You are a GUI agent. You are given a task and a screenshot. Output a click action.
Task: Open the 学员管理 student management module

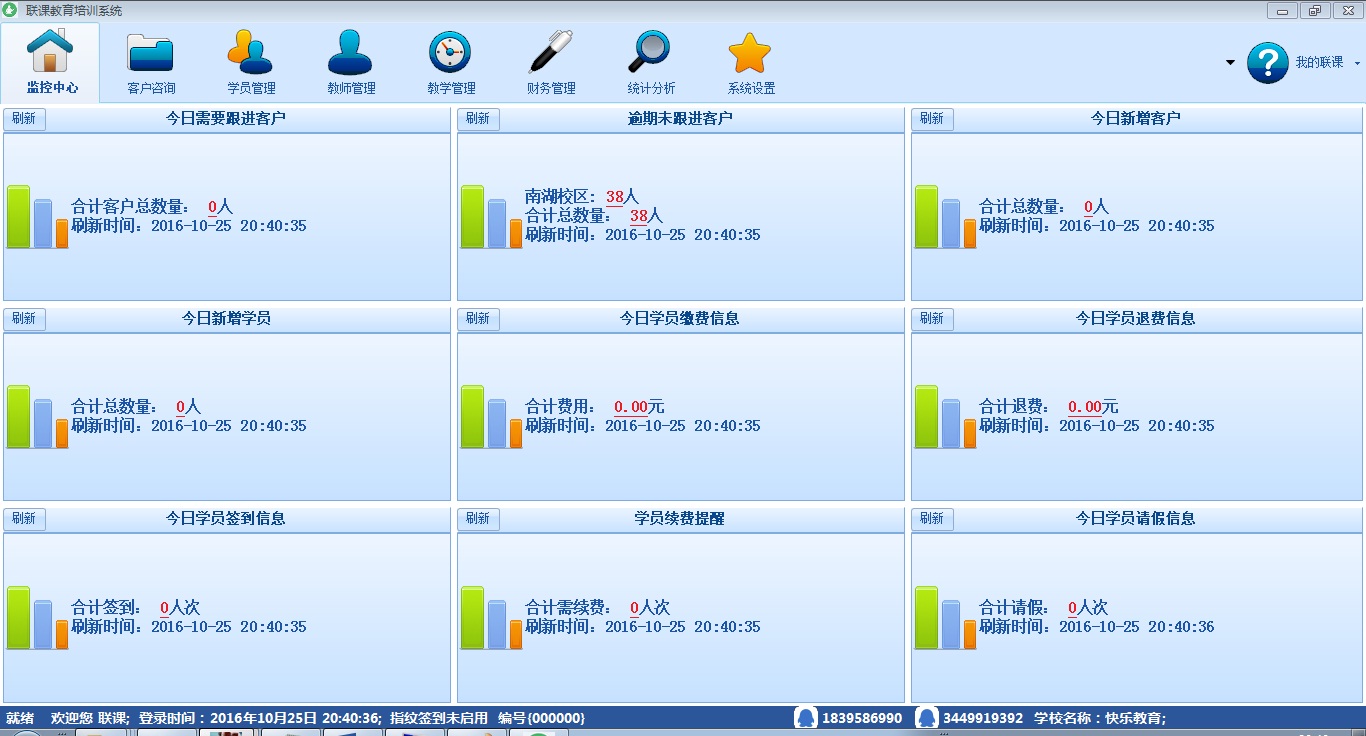point(249,60)
